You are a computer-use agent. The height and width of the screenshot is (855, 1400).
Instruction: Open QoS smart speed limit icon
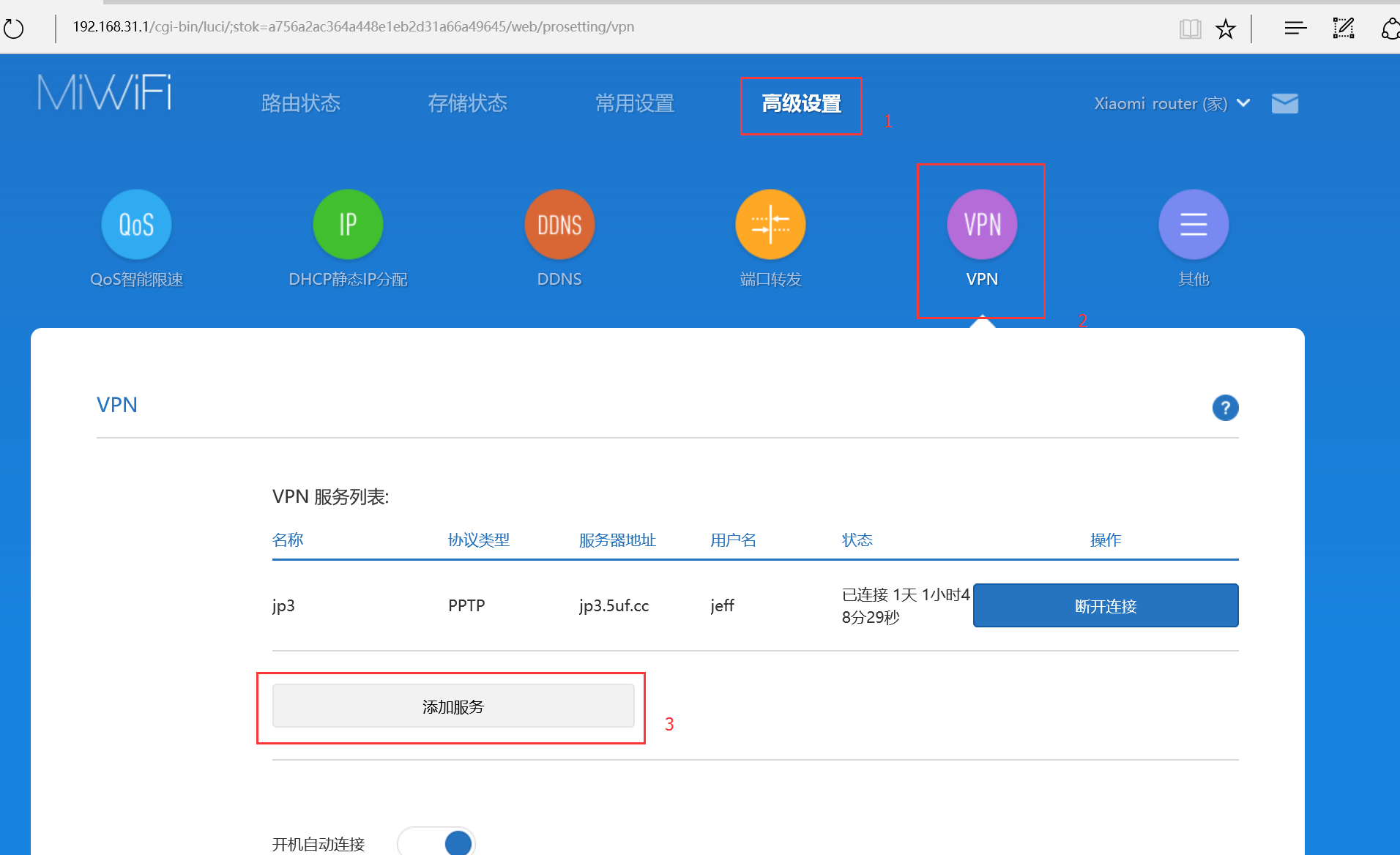(x=136, y=225)
